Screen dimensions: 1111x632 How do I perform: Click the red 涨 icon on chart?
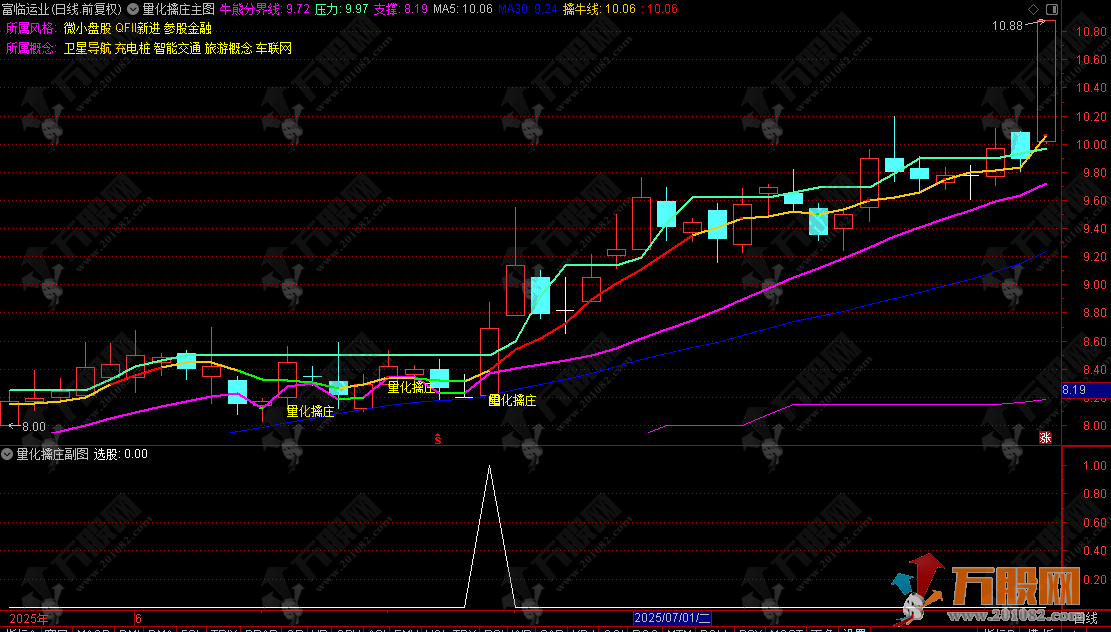[x=1045, y=437]
